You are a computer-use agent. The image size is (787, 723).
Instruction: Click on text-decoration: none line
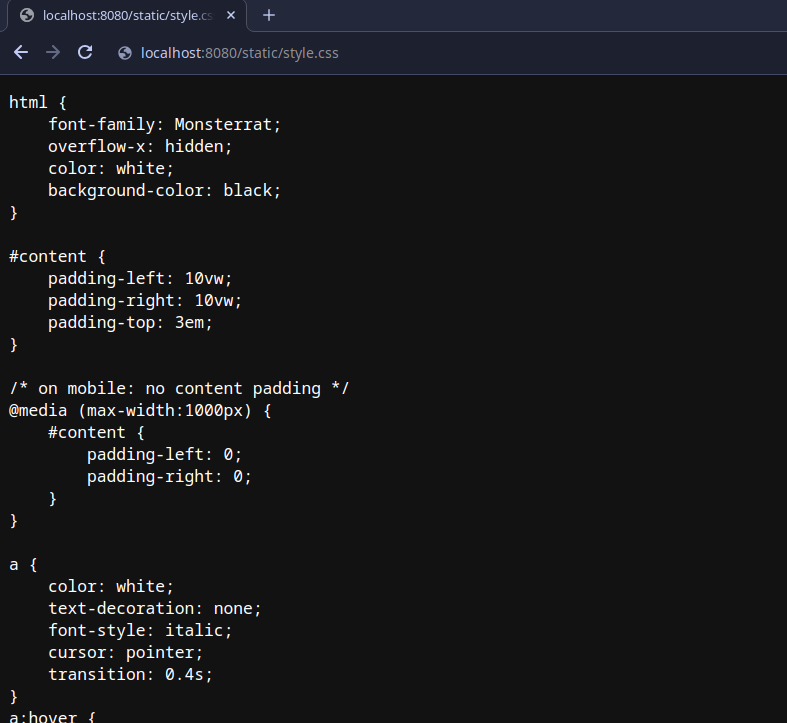click(x=155, y=608)
